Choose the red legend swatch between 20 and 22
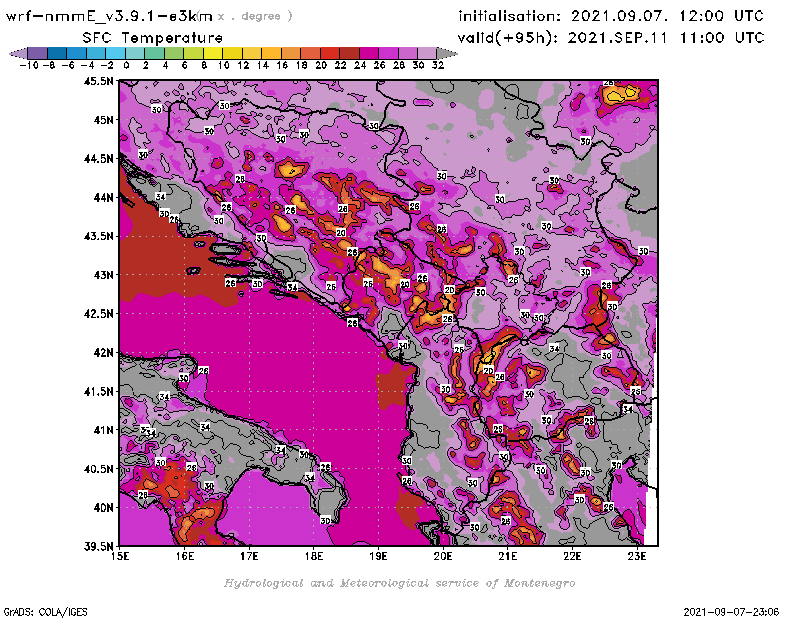 tap(331, 53)
